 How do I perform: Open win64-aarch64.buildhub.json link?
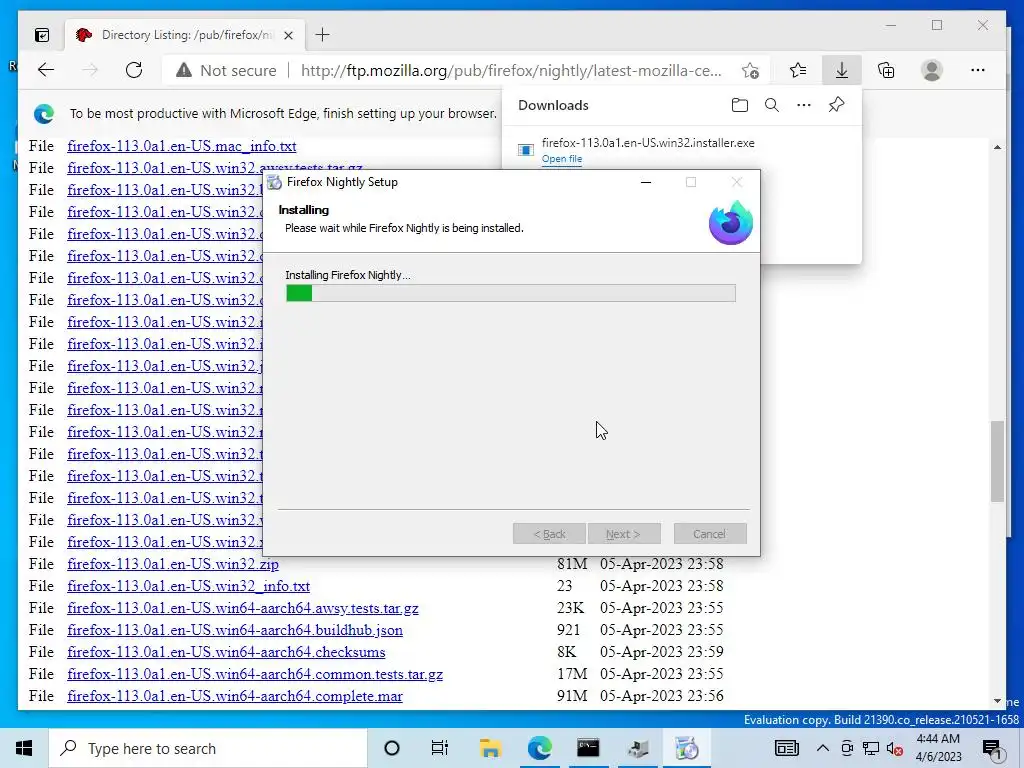click(x=235, y=630)
